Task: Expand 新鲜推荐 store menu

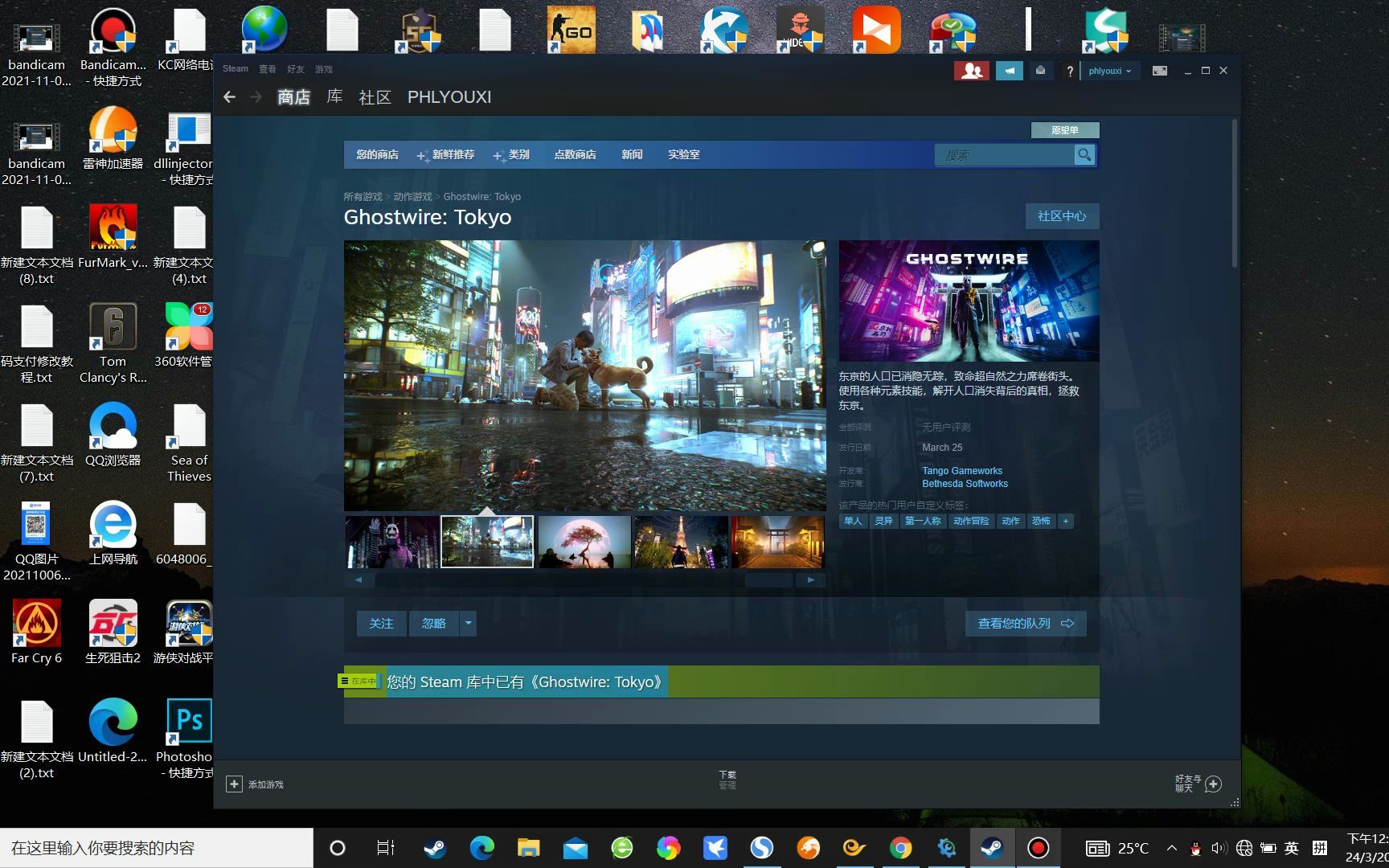Action: tap(447, 154)
